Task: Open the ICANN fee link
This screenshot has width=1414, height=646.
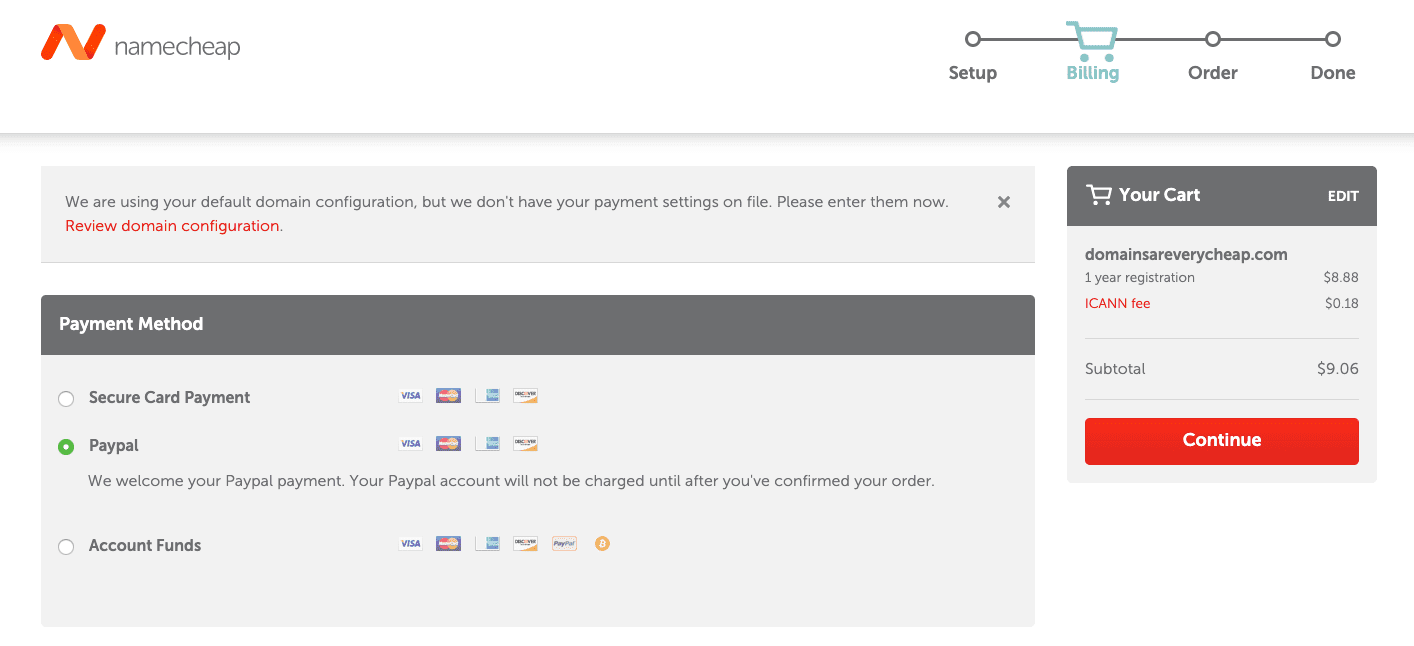Action: pos(1117,304)
